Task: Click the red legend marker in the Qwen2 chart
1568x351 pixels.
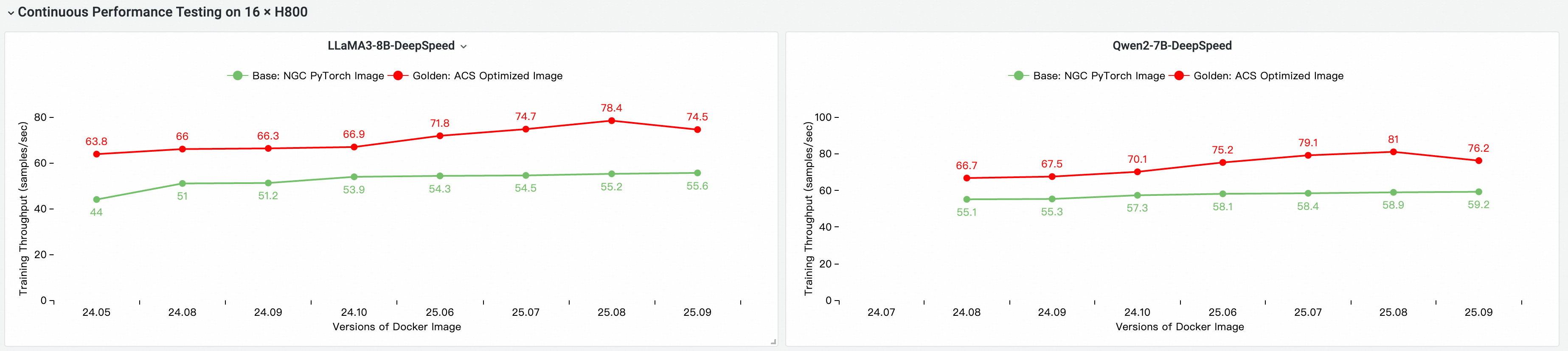Action: coord(1179,75)
